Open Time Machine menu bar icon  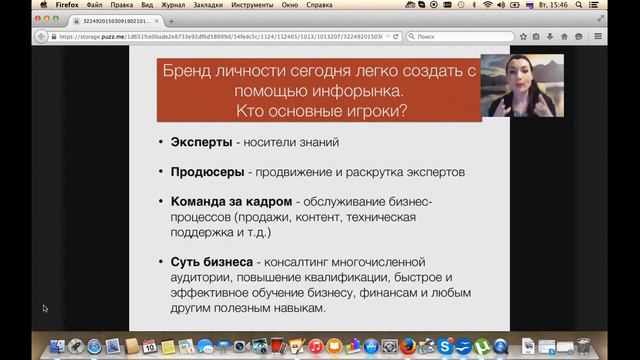[461, 5]
